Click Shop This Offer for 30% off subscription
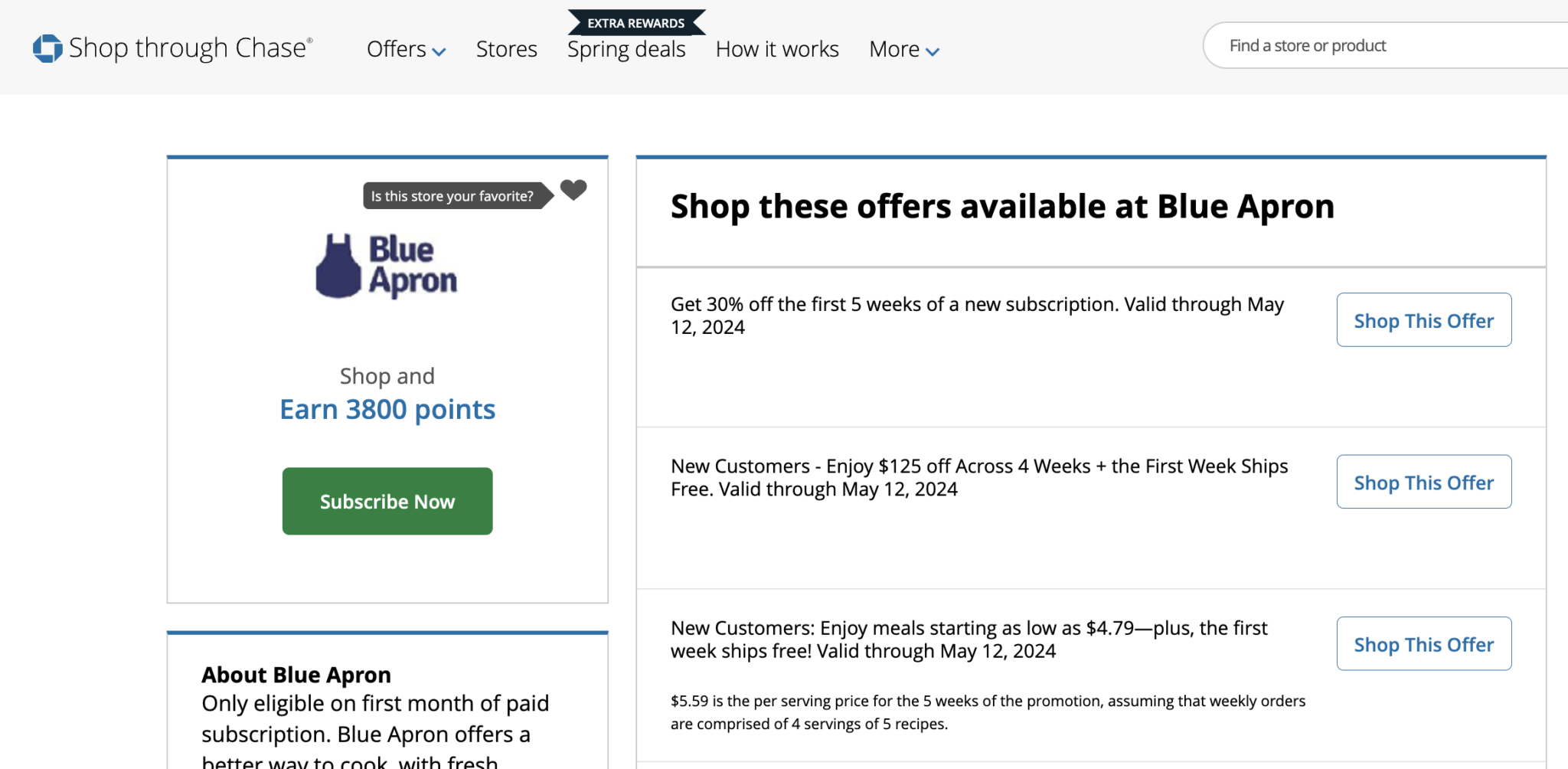1568x769 pixels. [x=1423, y=320]
